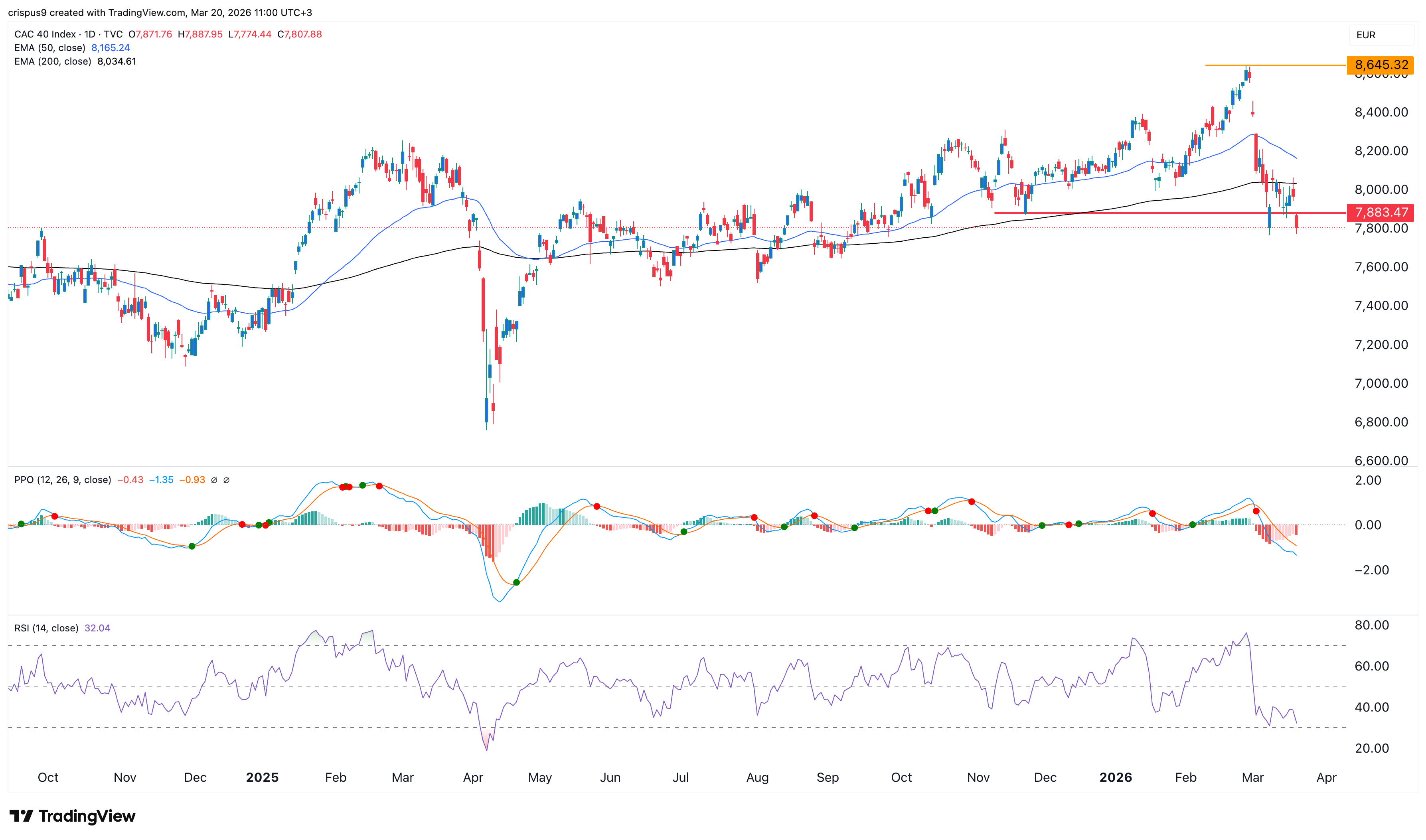Click the first empty-value symbol after PPO values
The height and width of the screenshot is (840, 1426).
point(214,480)
